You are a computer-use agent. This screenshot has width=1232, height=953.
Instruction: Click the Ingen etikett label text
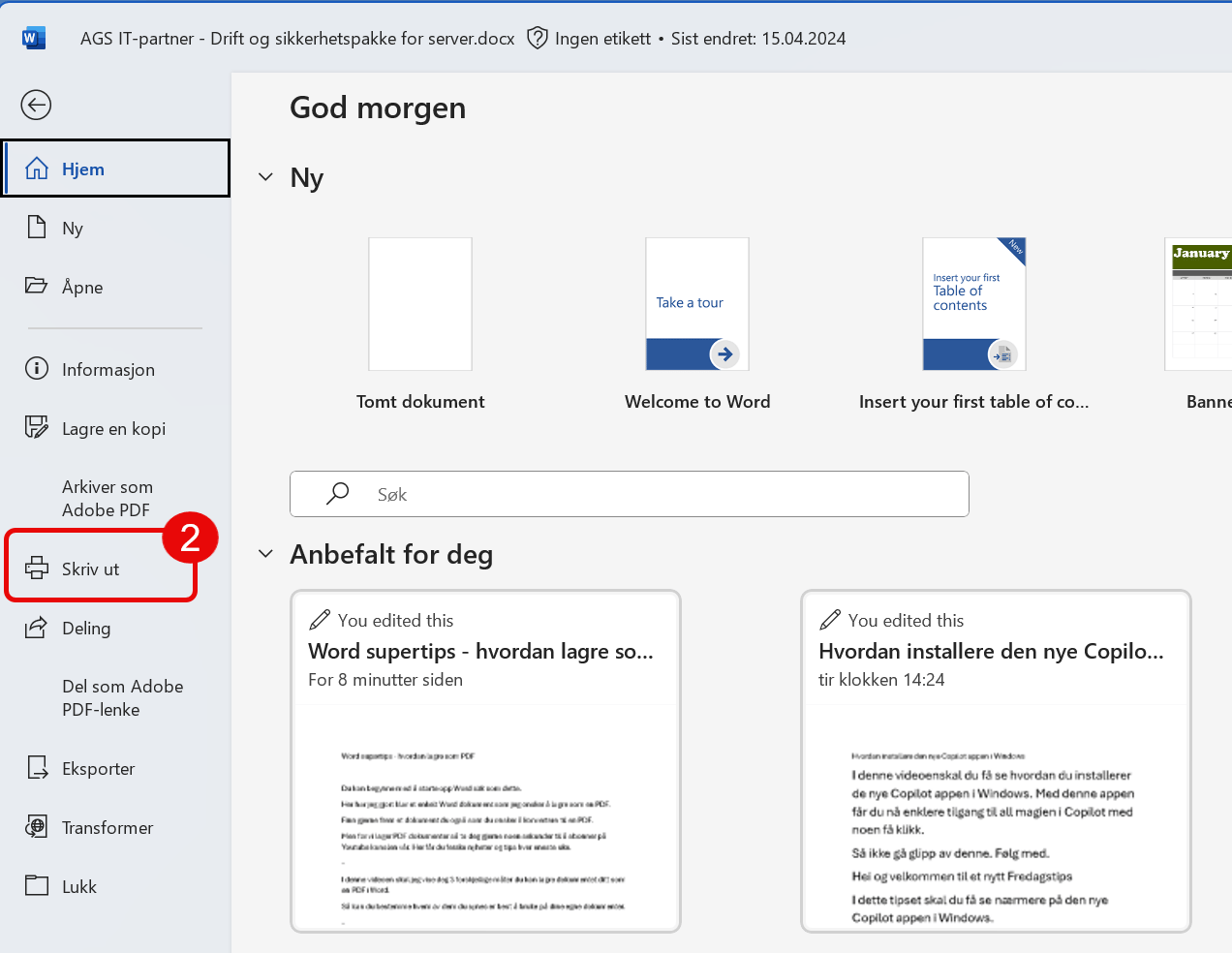point(602,39)
